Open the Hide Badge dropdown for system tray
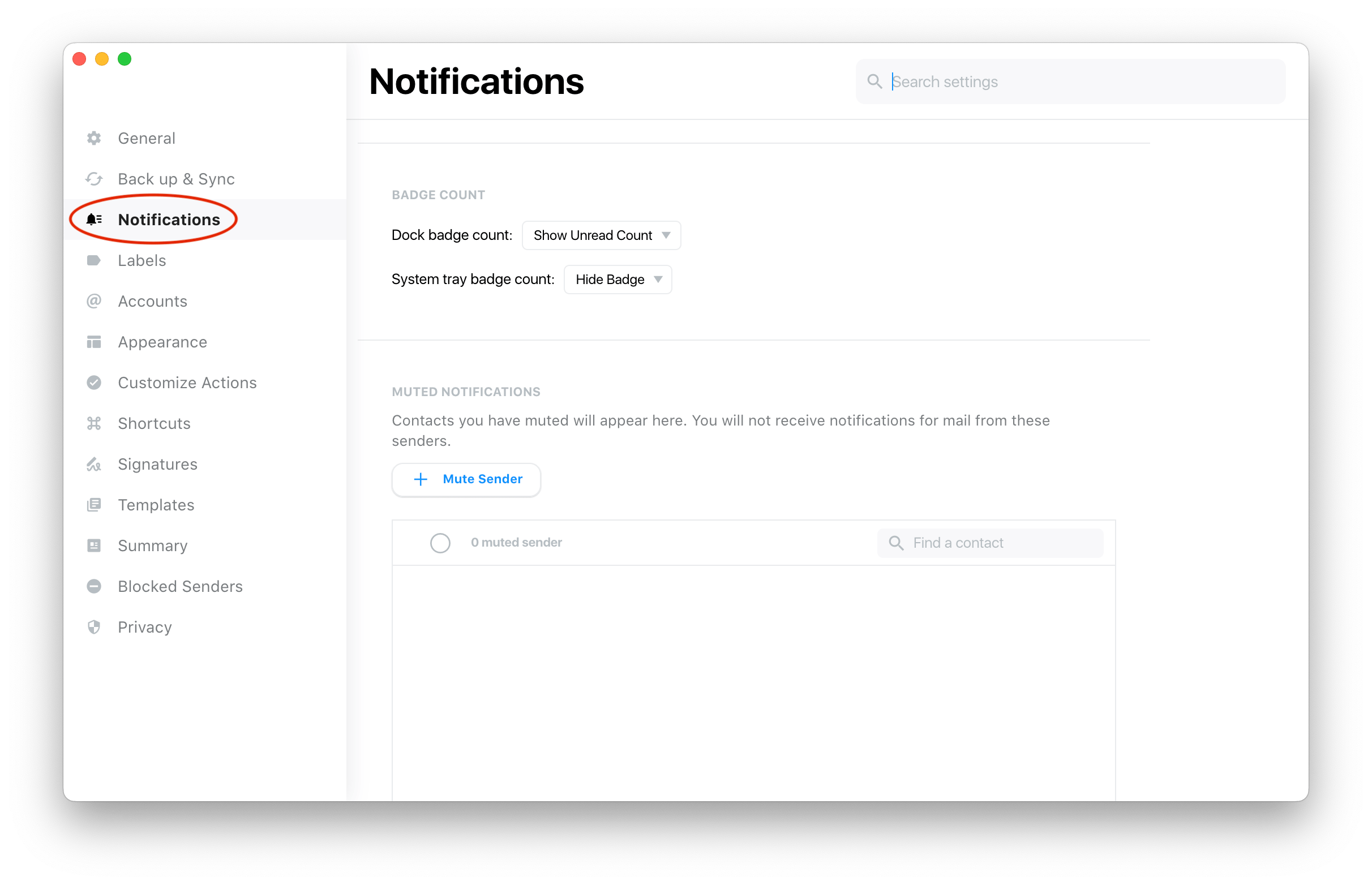This screenshot has height=885, width=1372. (618, 280)
